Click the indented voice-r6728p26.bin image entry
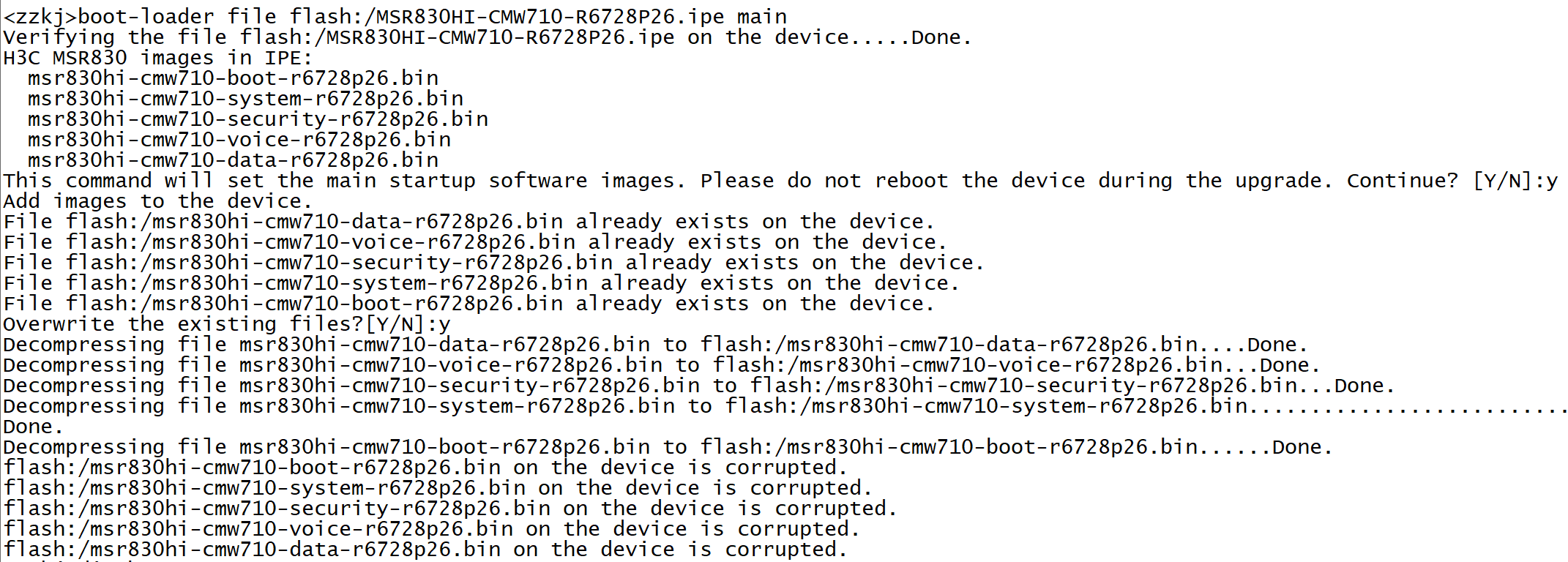Screen dimensions: 1568x562 click(x=239, y=139)
